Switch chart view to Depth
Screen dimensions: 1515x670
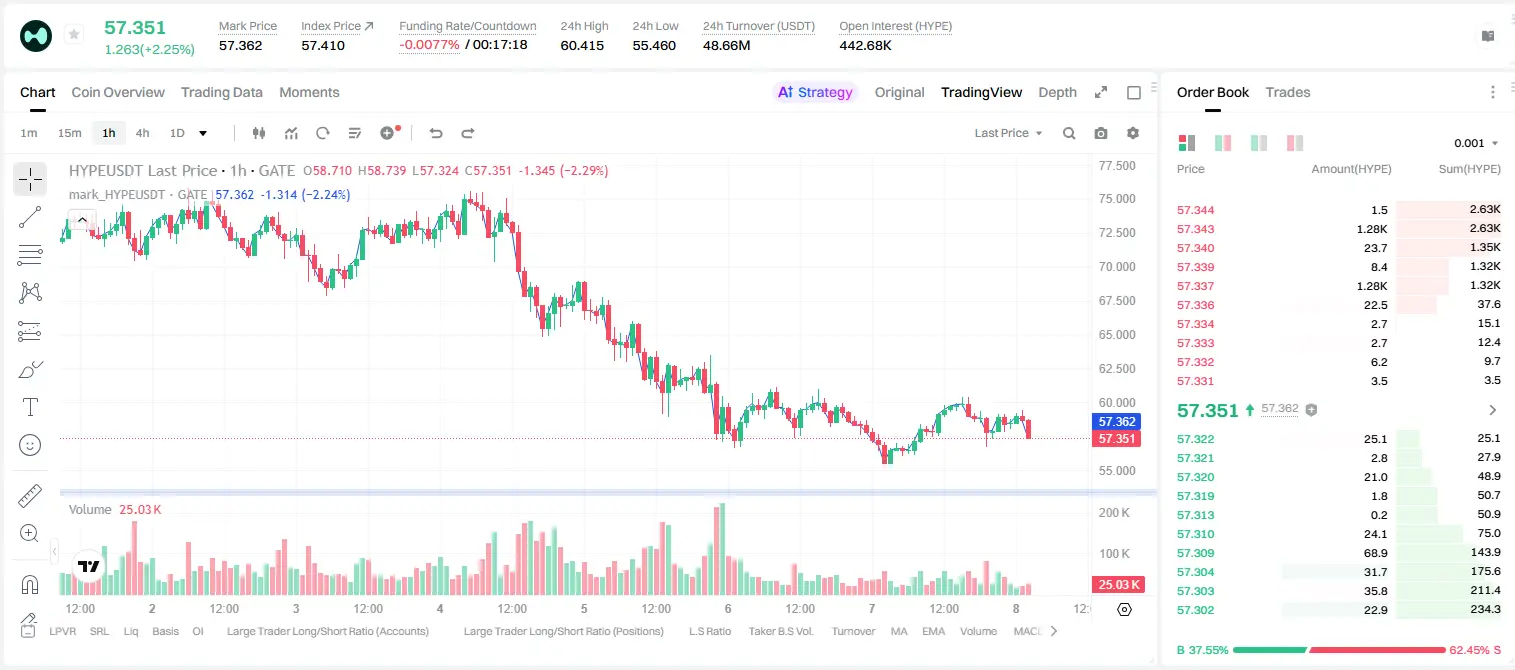[x=1057, y=92]
